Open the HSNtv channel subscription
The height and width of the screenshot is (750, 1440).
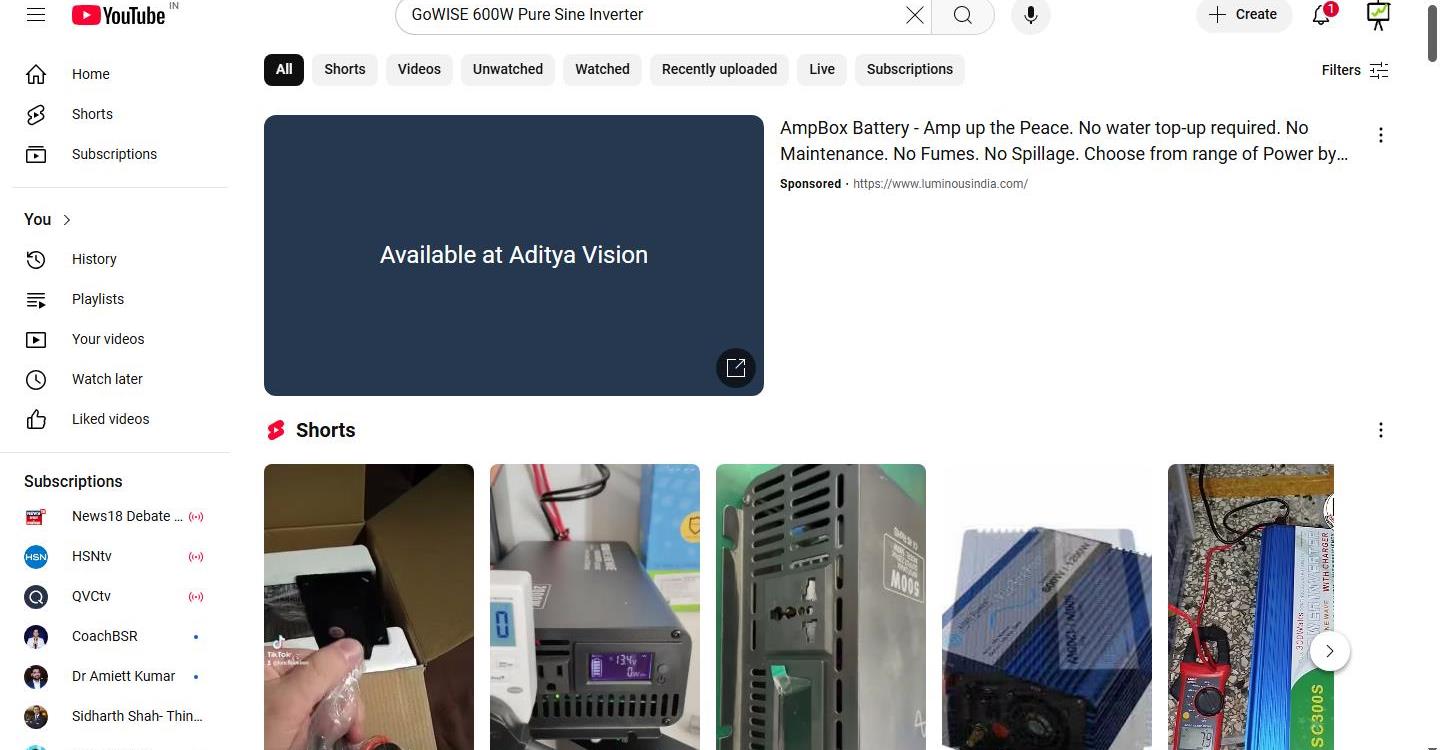[120, 556]
